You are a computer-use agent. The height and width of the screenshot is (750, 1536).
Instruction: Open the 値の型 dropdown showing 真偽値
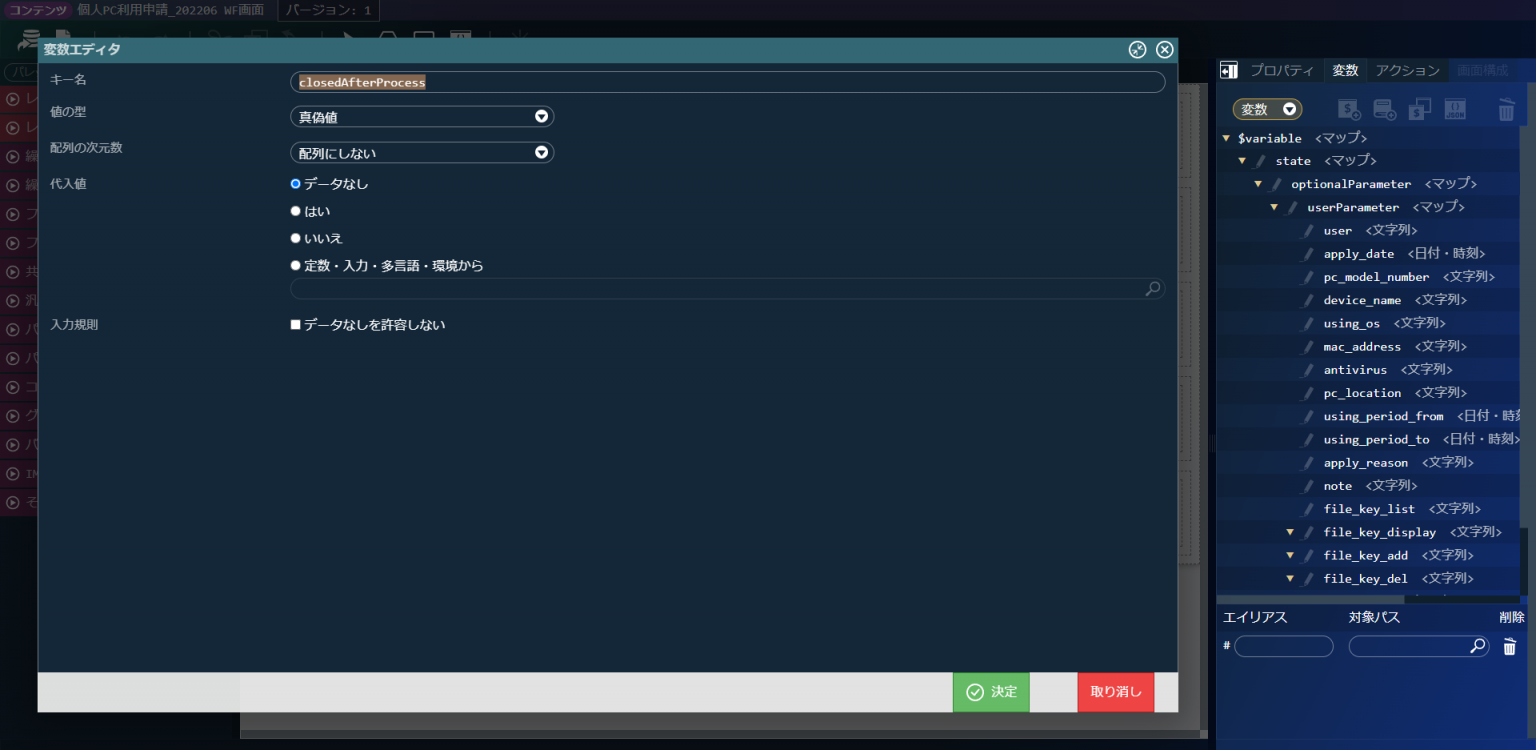tap(421, 117)
